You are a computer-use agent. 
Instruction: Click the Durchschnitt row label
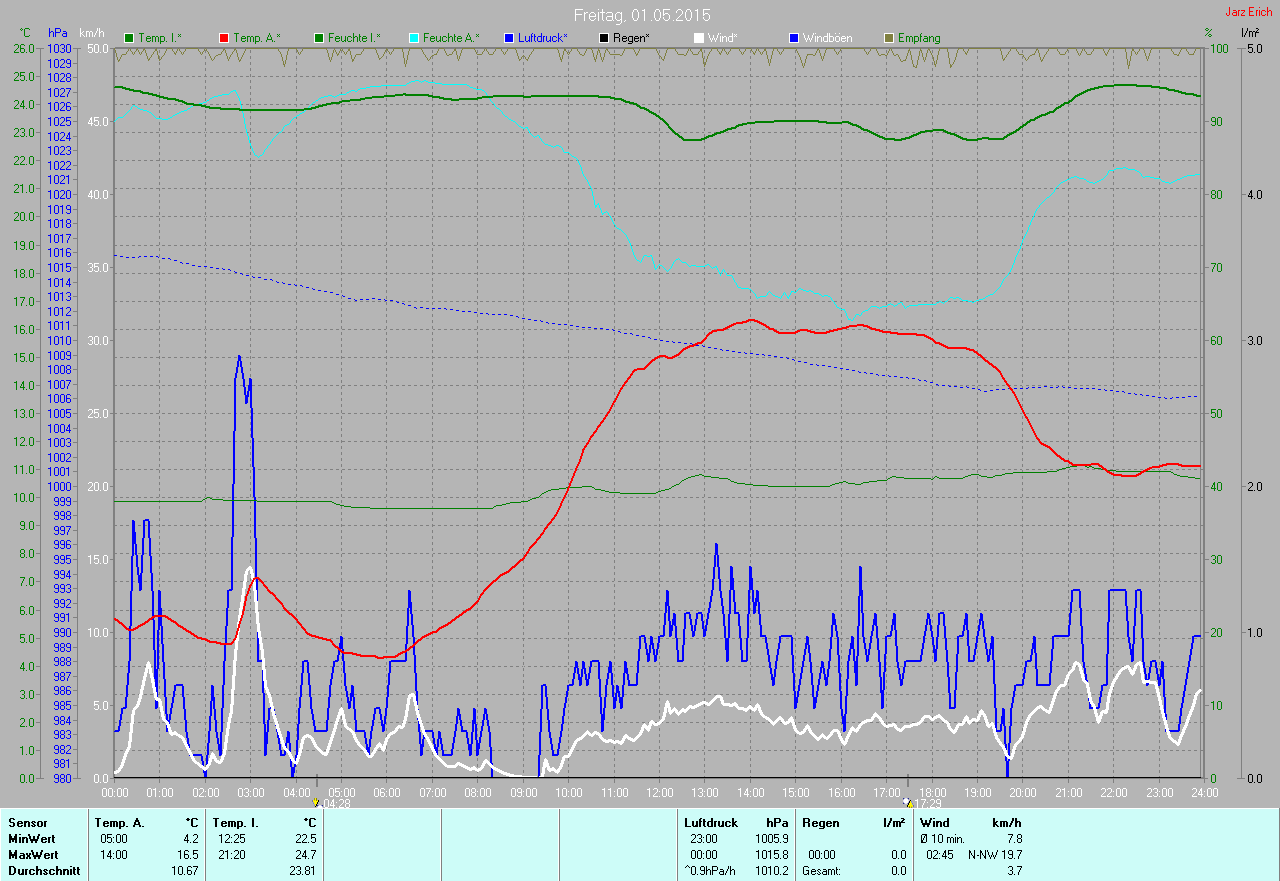point(44,871)
